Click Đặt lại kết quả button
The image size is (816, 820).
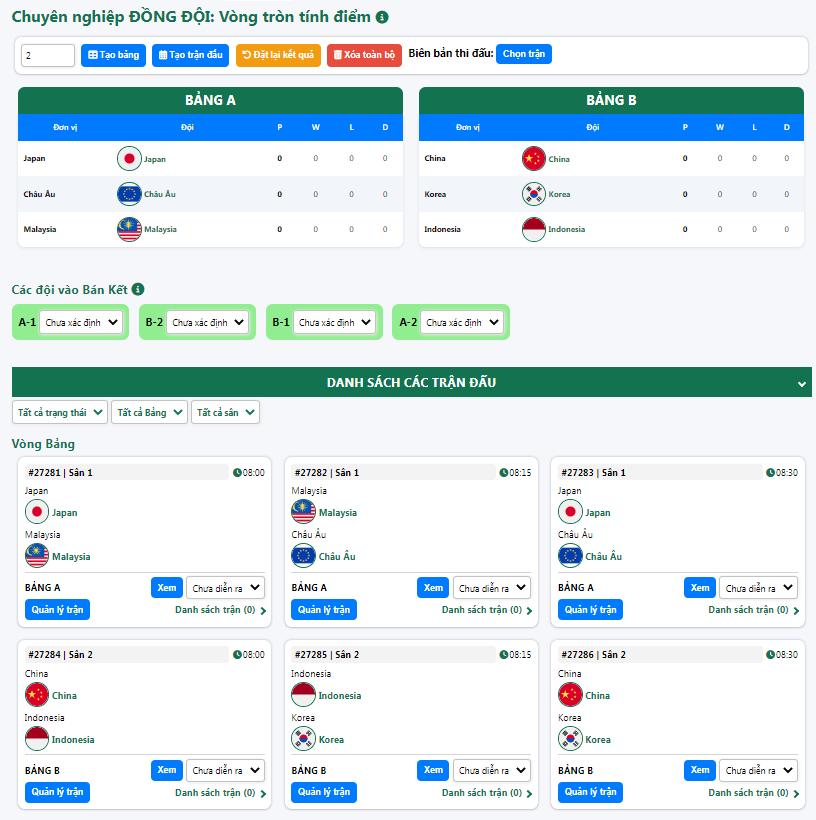(x=278, y=55)
